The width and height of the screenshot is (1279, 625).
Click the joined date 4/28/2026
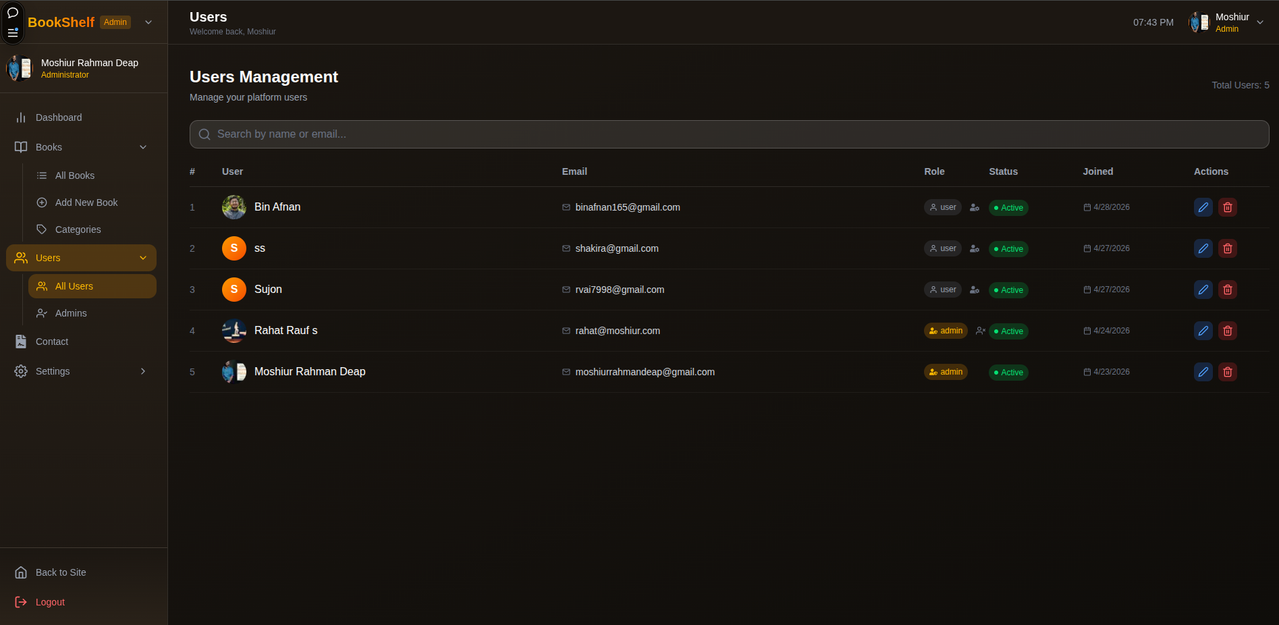click(x=1111, y=207)
